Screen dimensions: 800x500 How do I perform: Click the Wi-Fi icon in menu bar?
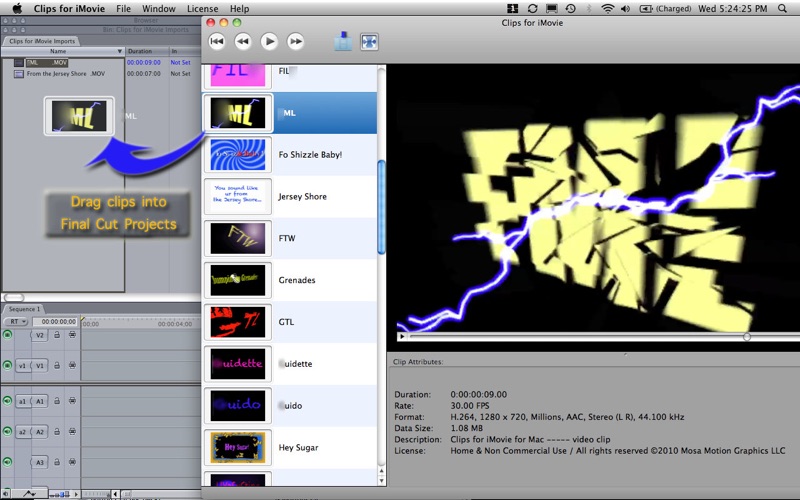607,9
